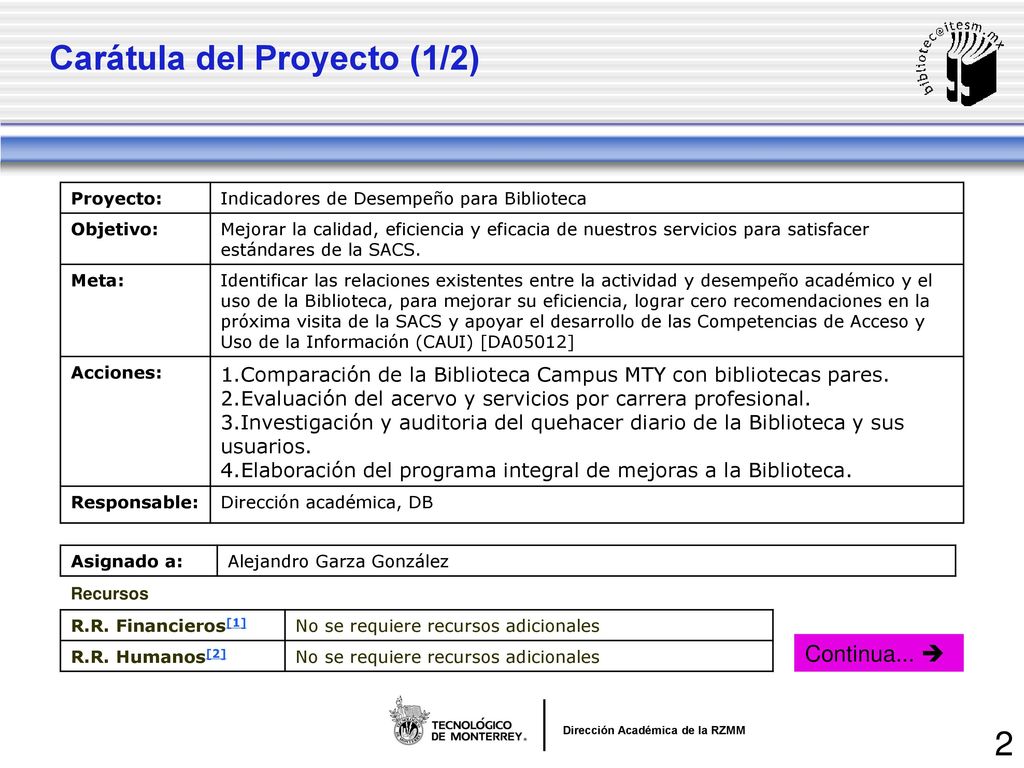Click the slide number 2
Image resolution: width=1024 pixels, height=768 pixels.
1004,744
